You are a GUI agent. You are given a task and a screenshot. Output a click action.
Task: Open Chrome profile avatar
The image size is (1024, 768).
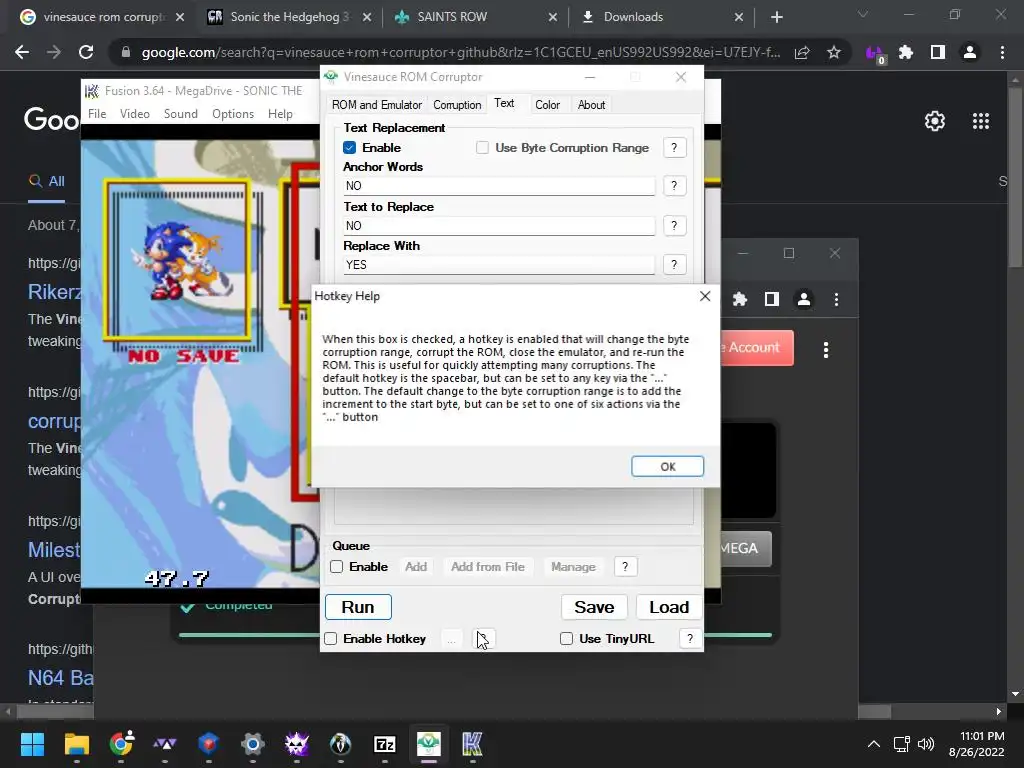(969, 52)
